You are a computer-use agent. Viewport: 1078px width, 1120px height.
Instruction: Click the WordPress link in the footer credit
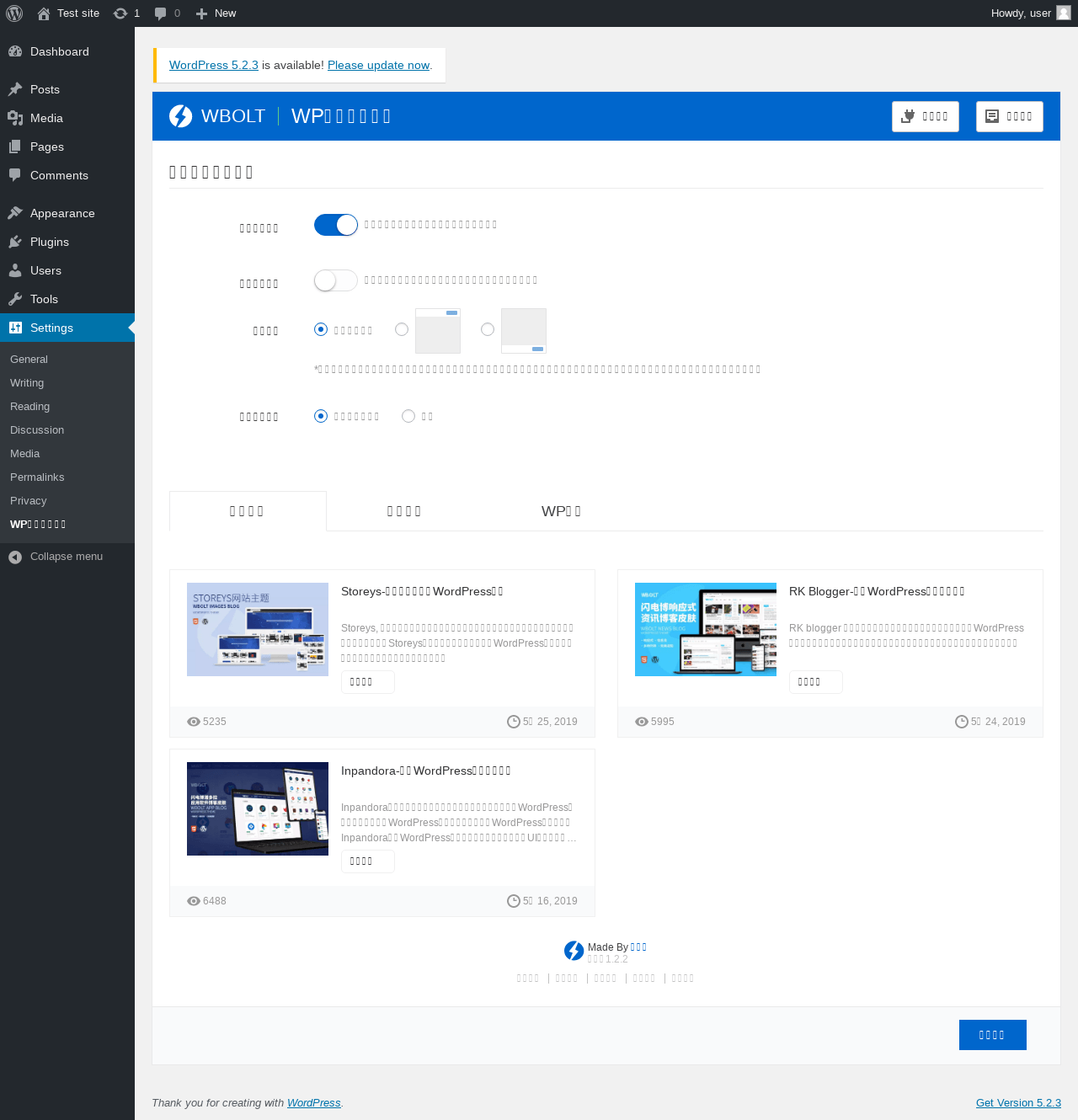(313, 1103)
